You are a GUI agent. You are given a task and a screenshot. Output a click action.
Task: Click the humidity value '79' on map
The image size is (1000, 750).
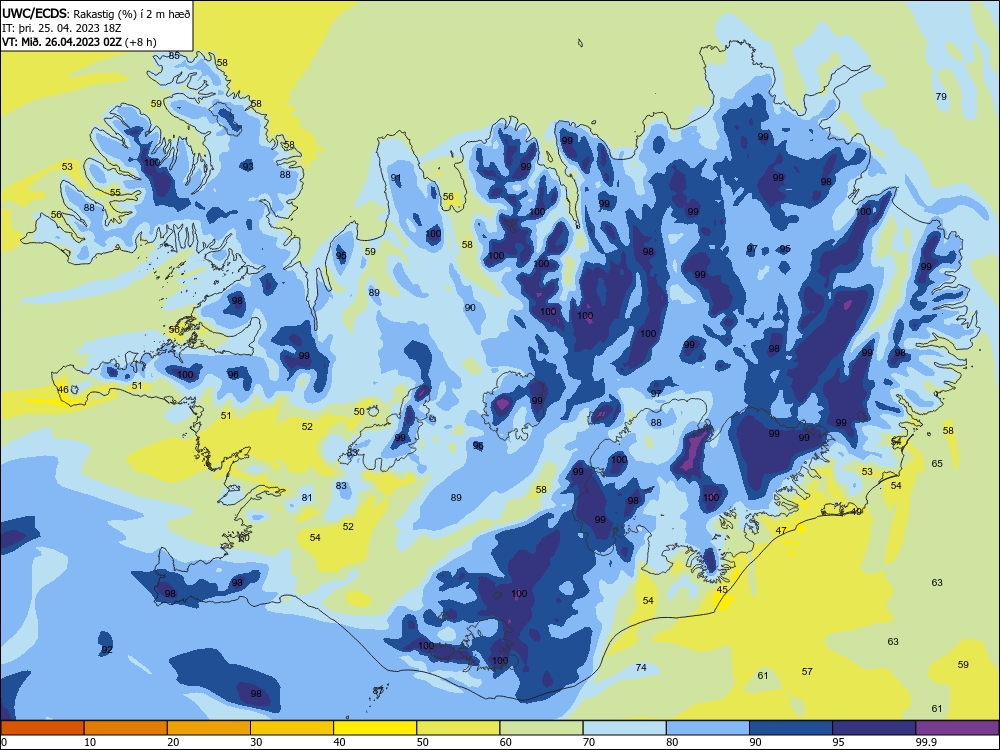(941, 96)
